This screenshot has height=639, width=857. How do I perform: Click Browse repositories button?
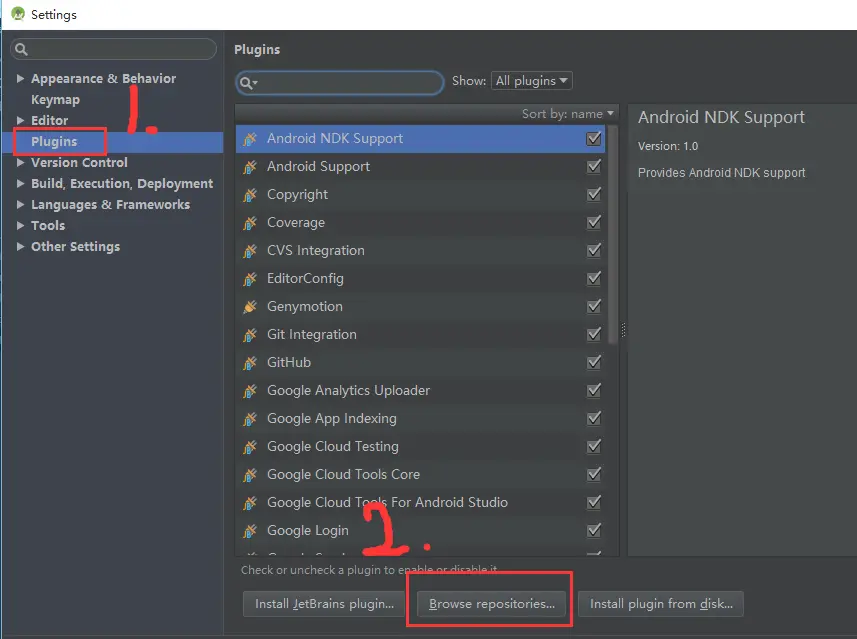point(491,603)
